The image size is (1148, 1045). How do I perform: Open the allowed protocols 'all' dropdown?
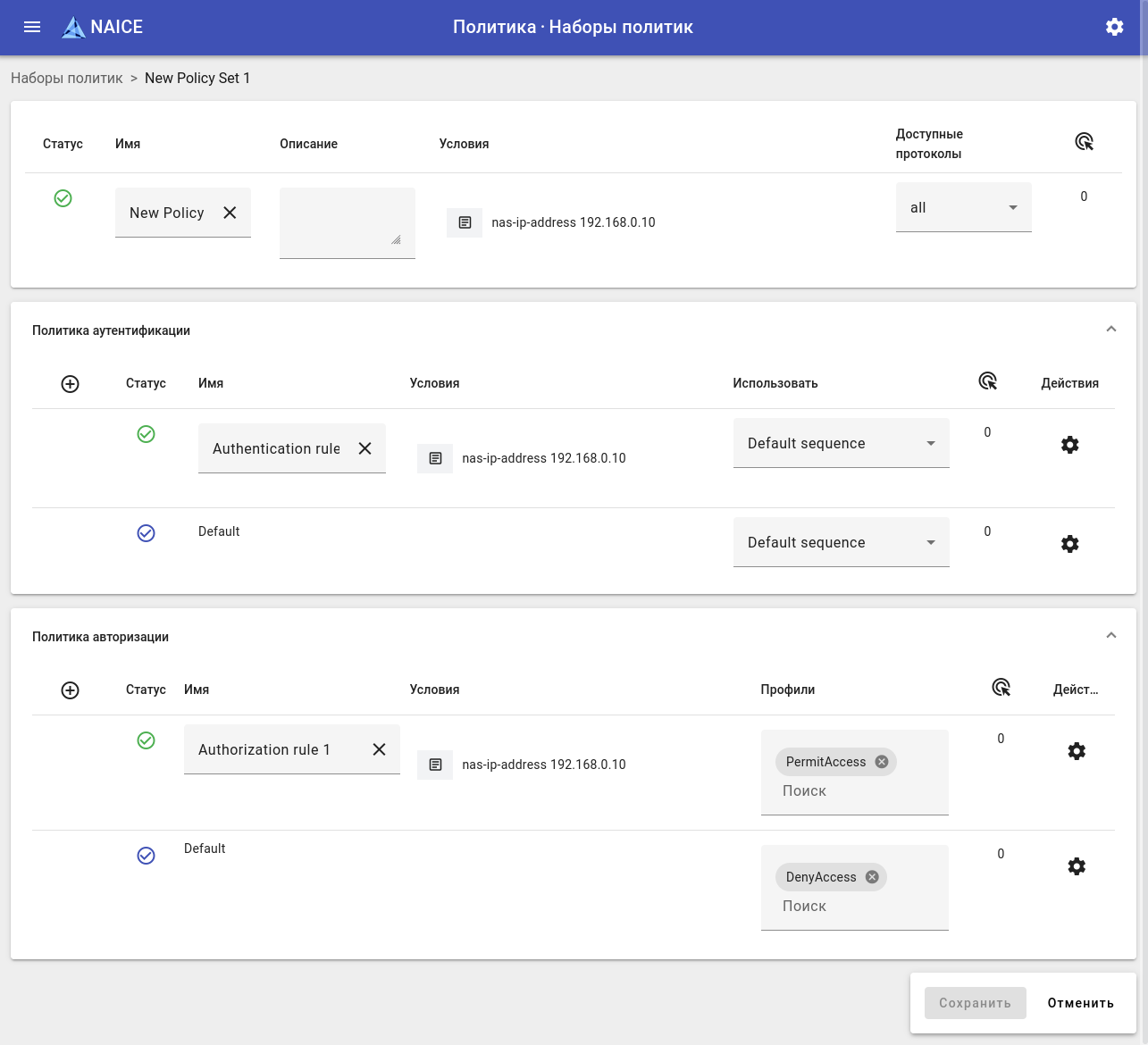[x=963, y=207]
